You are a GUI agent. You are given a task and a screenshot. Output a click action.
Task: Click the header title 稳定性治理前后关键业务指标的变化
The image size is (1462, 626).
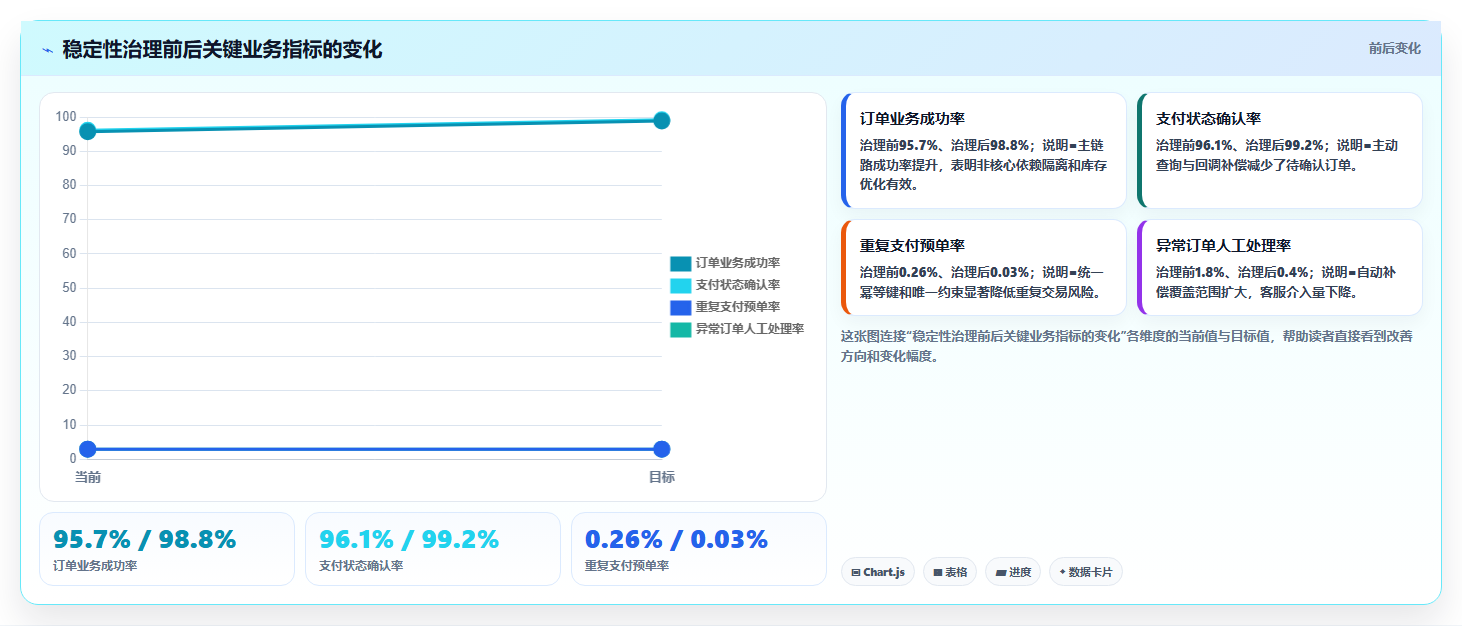[222, 50]
